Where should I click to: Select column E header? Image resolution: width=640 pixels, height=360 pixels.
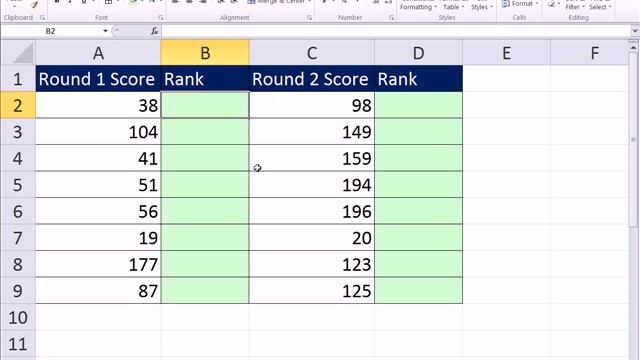click(x=507, y=53)
